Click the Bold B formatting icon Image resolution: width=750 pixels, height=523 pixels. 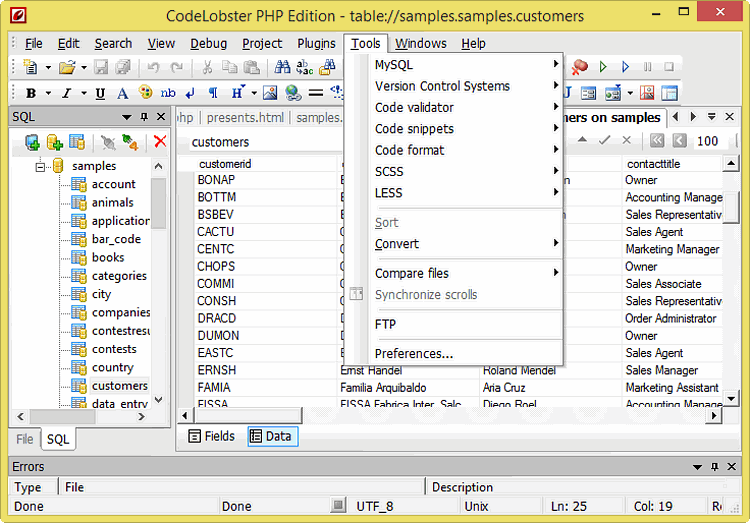coord(31,93)
